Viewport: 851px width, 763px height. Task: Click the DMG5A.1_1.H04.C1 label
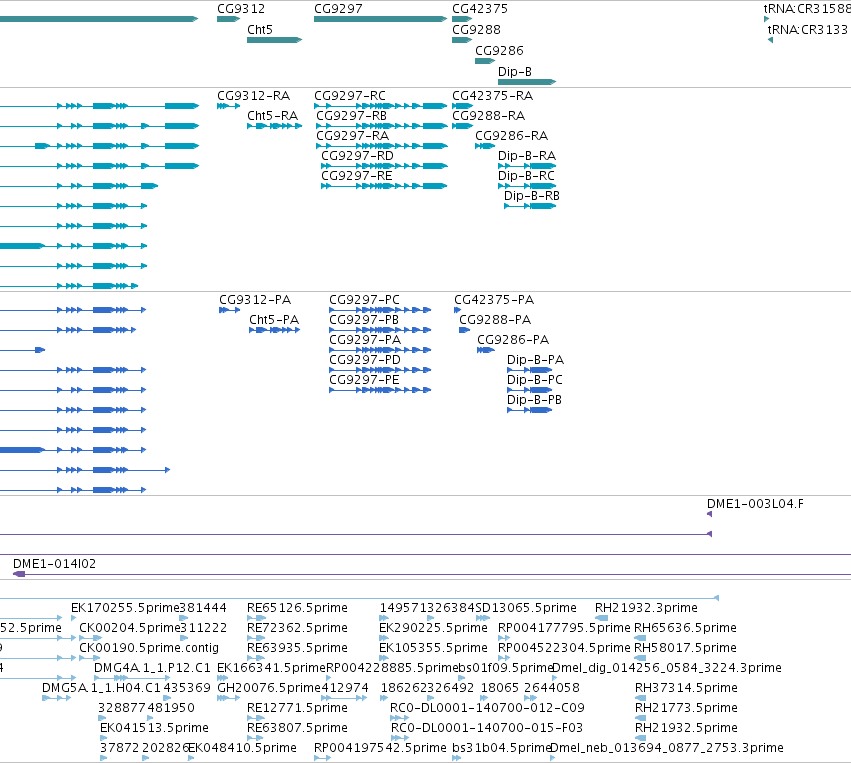point(101,688)
